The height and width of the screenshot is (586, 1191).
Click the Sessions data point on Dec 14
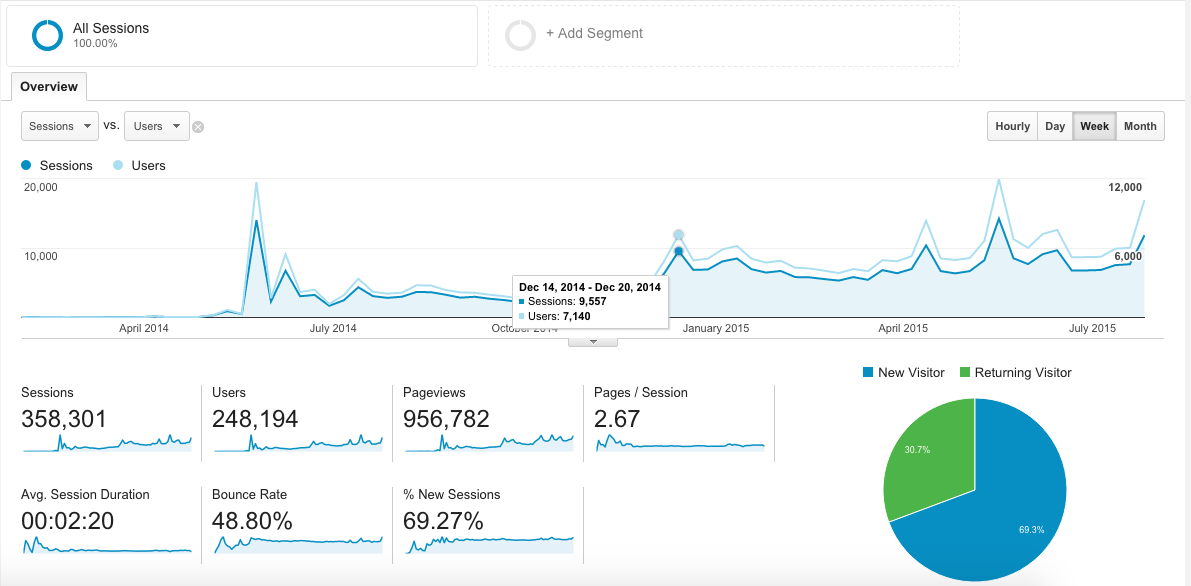pyautogui.click(x=679, y=251)
